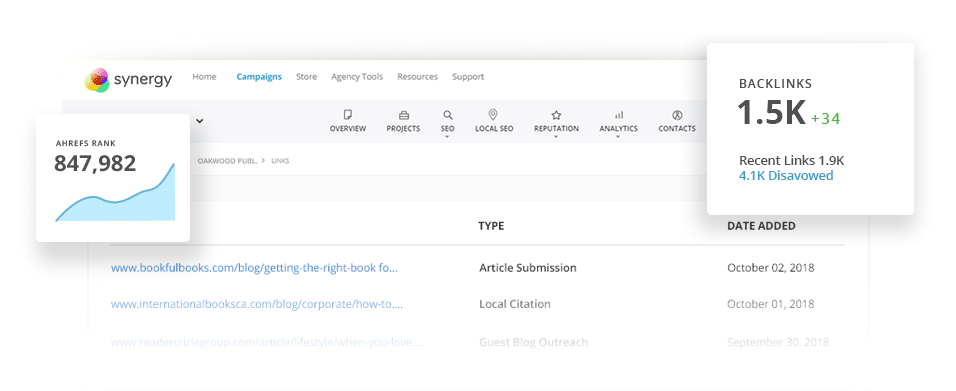Viewport: 956px width, 391px height.
Task: Open the campaign selector chevron
Action: pos(199,121)
